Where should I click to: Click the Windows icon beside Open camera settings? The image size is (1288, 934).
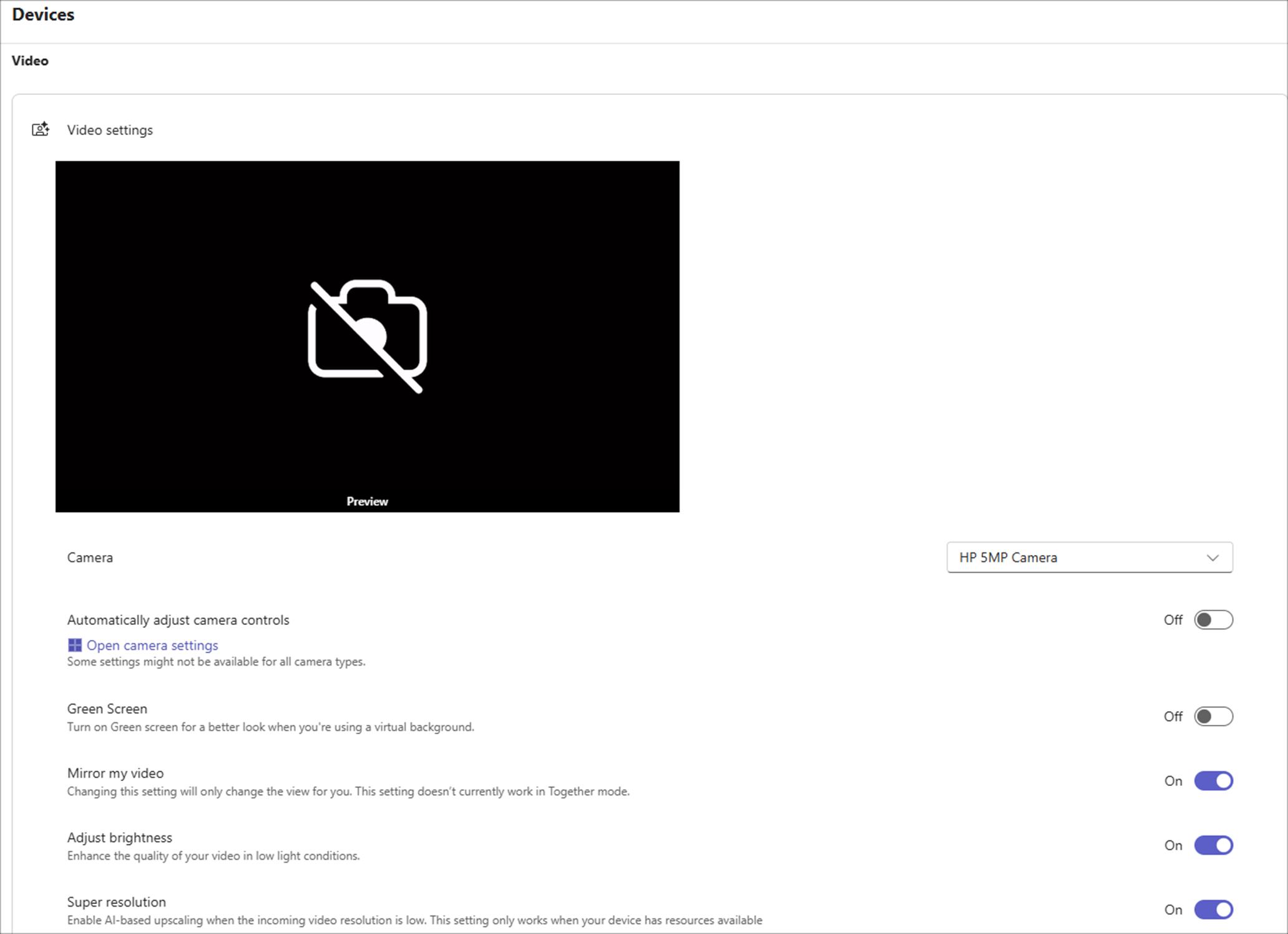(75, 645)
